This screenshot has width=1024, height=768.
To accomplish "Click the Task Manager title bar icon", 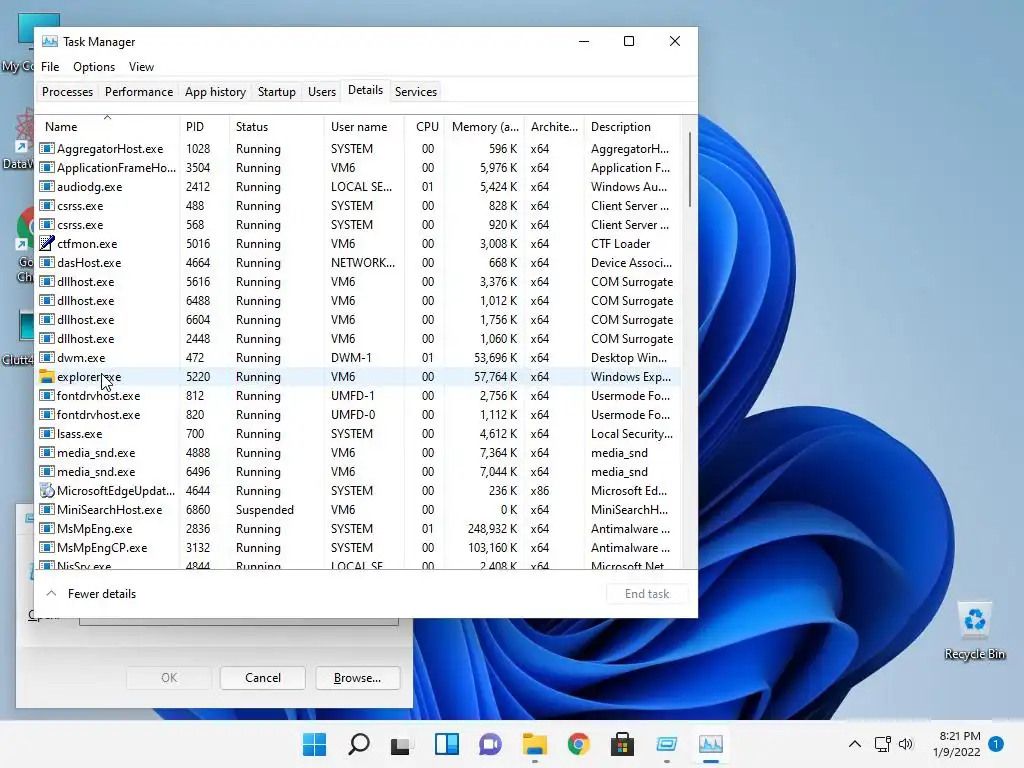I will tap(50, 41).
